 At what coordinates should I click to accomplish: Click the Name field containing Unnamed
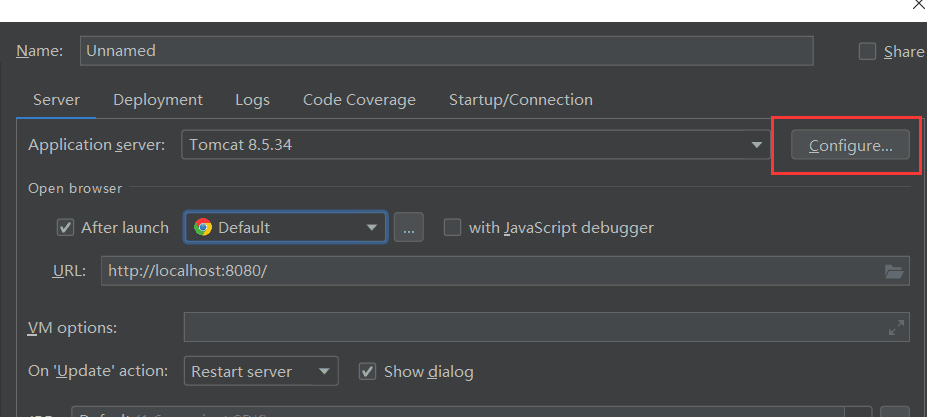(x=445, y=51)
